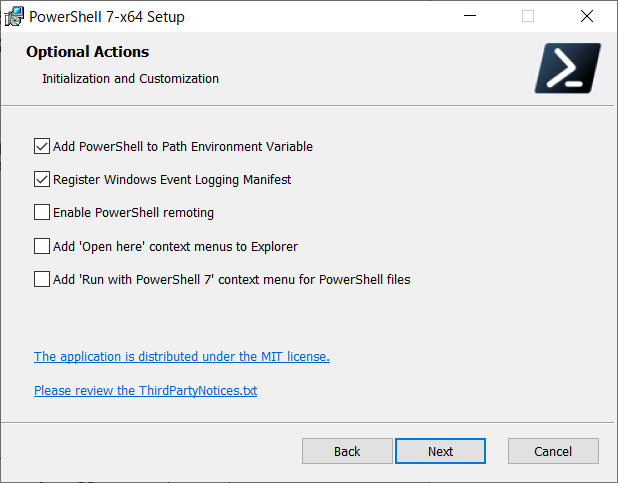
Task: Click the 'Register Windows Event Logging Manifest' label text
Action: [172, 180]
